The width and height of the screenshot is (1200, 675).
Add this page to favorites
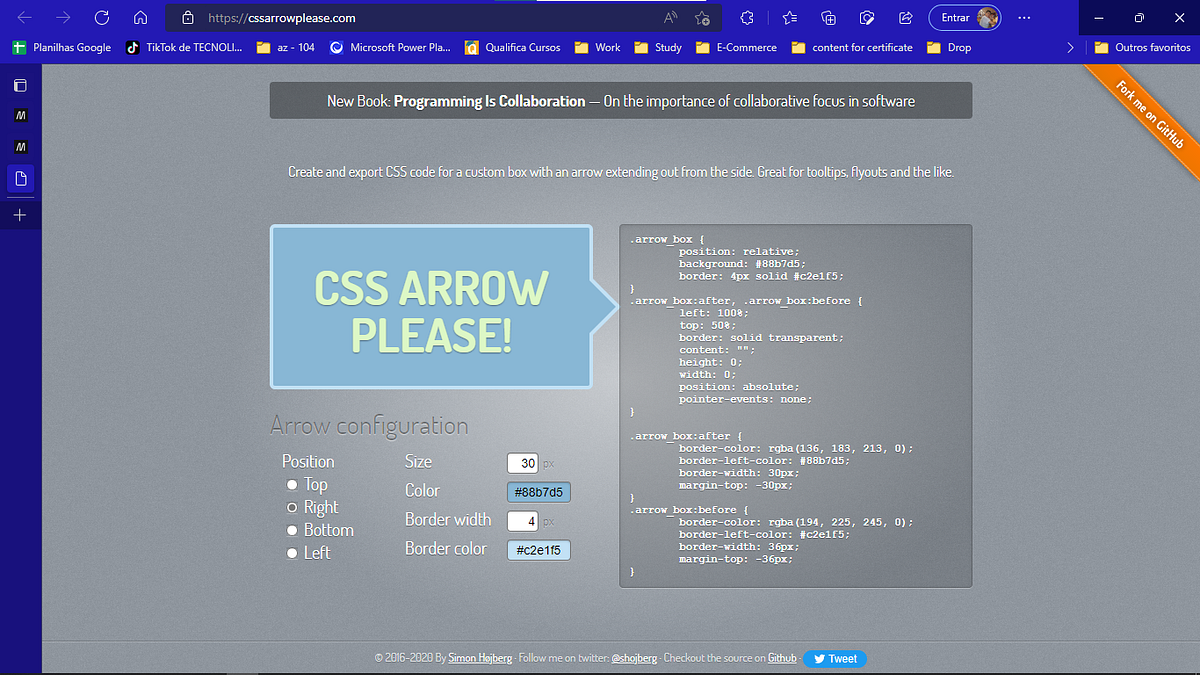pos(704,17)
